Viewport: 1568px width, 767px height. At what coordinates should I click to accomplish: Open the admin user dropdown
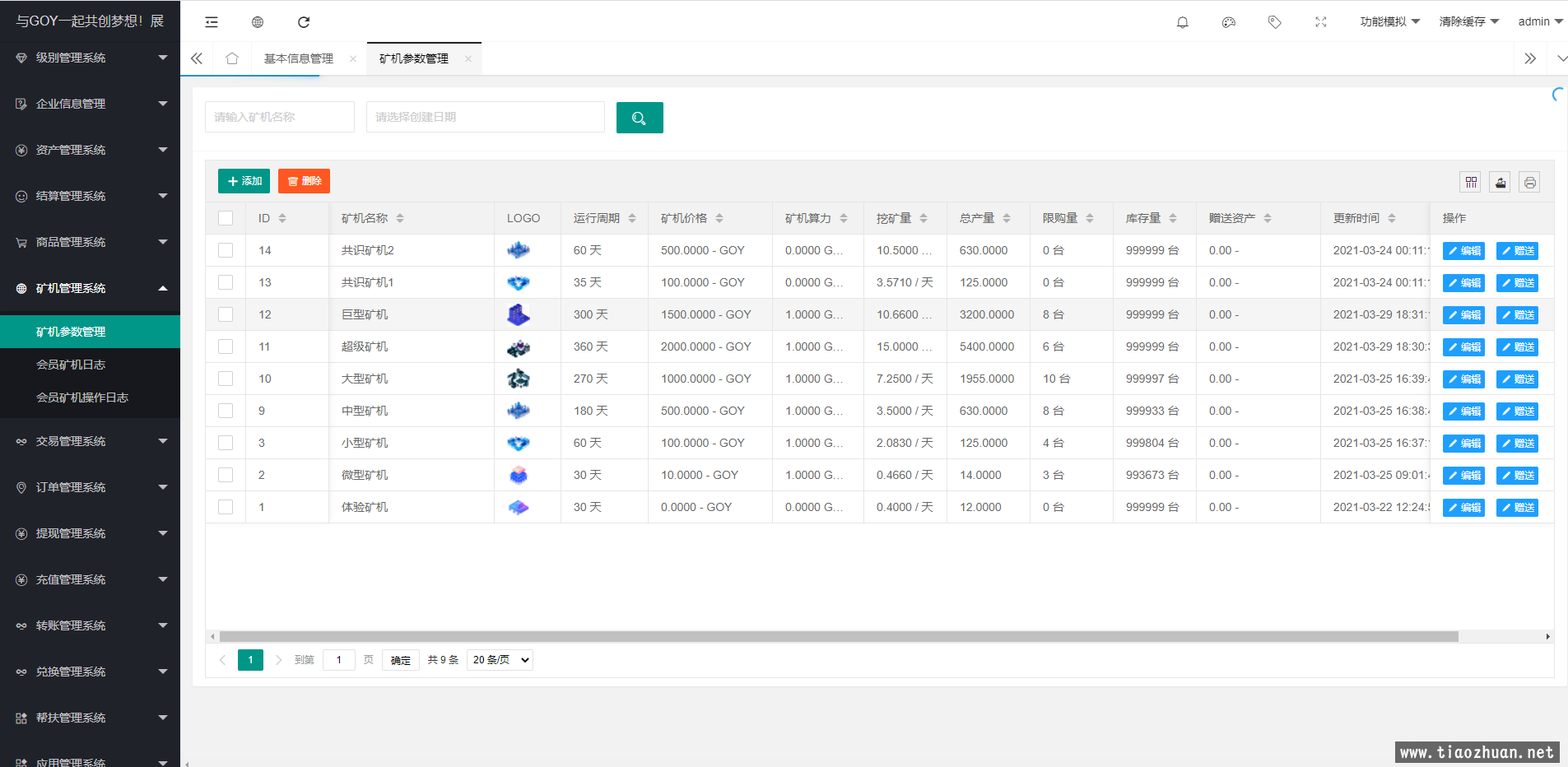pos(1540,22)
